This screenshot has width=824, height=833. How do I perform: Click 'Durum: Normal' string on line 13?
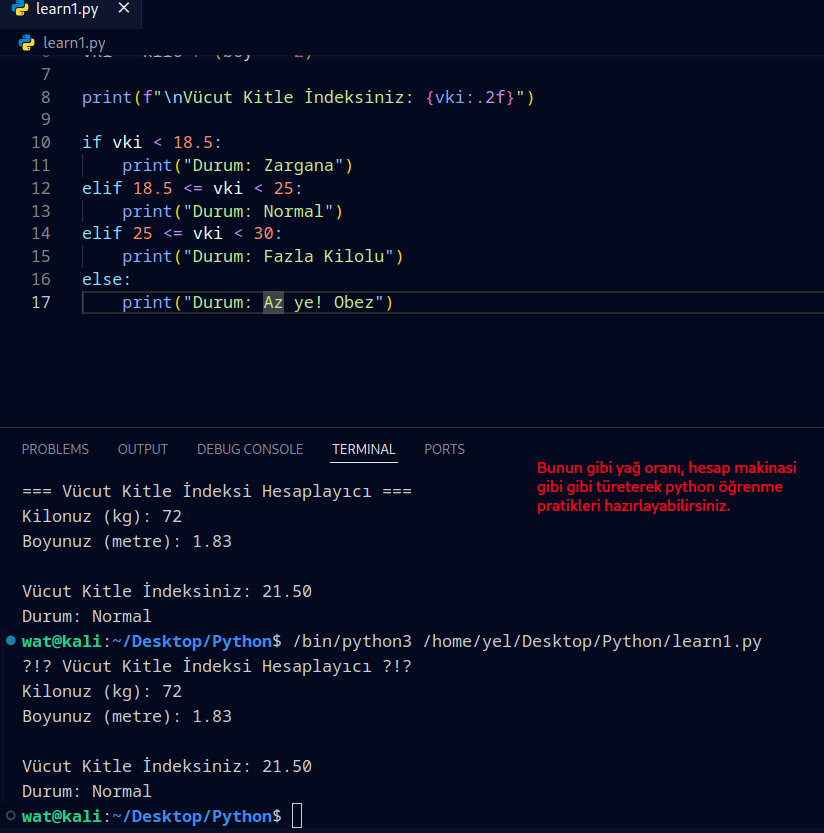(x=258, y=211)
